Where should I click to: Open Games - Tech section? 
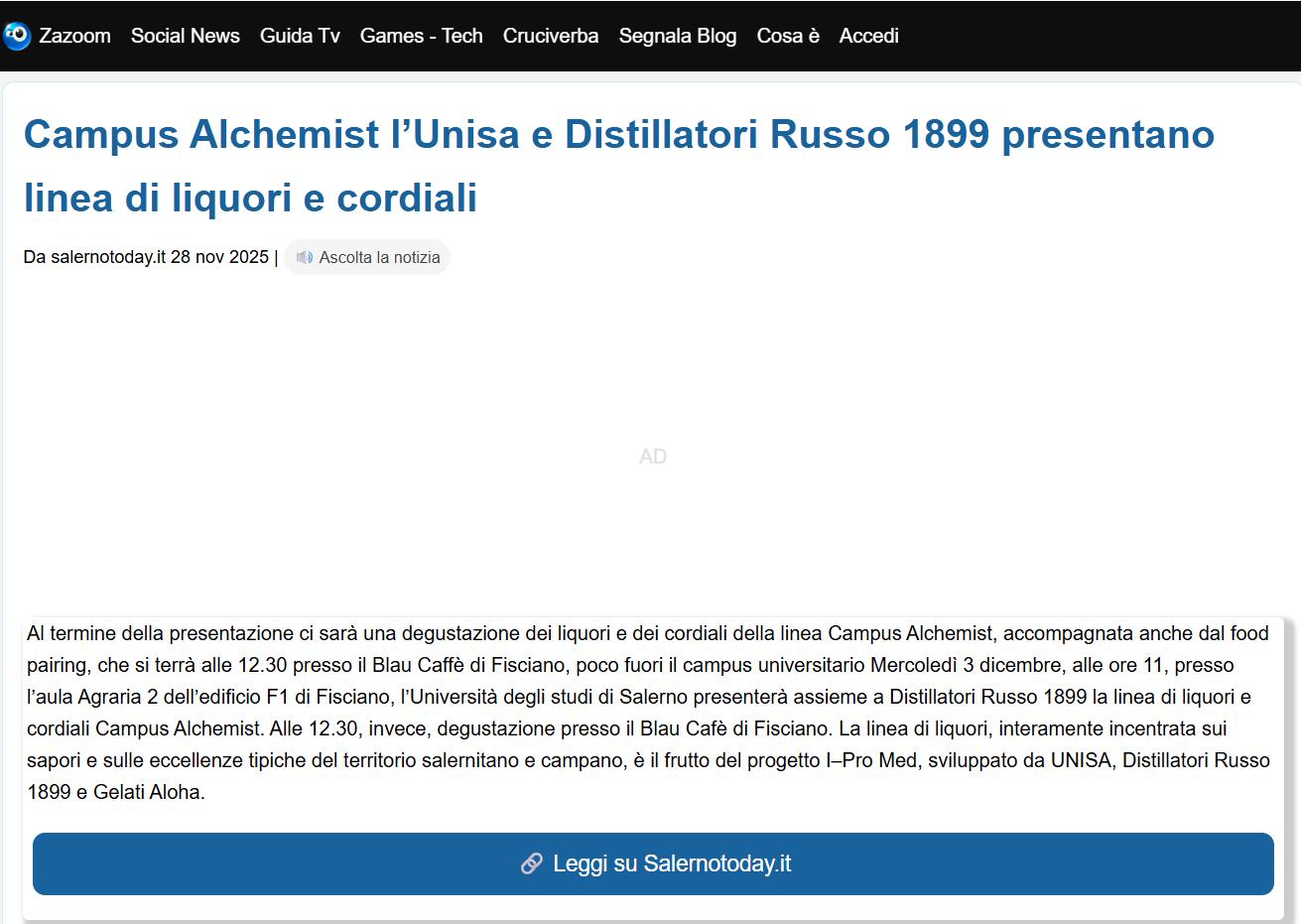pyautogui.click(x=422, y=36)
